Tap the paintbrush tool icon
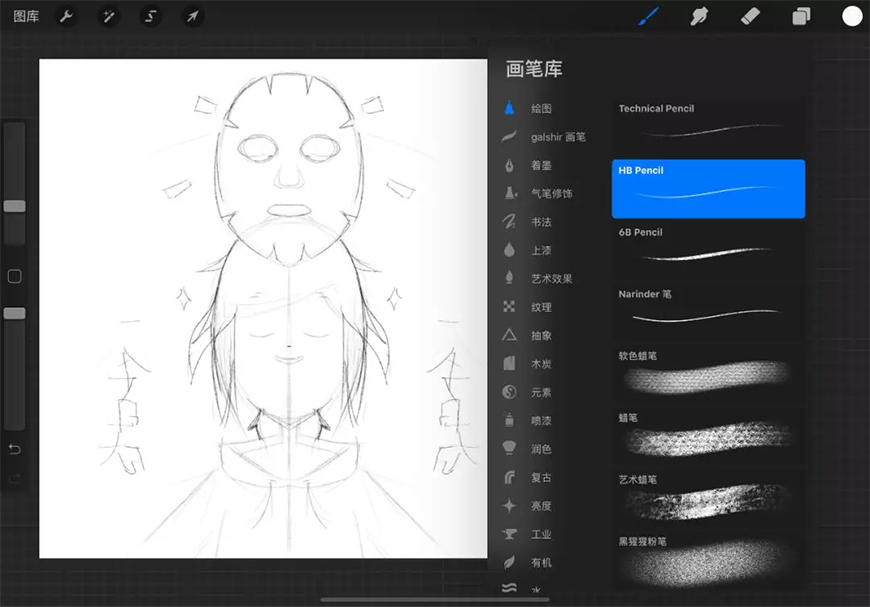The height and width of the screenshot is (607, 870). [x=649, y=16]
